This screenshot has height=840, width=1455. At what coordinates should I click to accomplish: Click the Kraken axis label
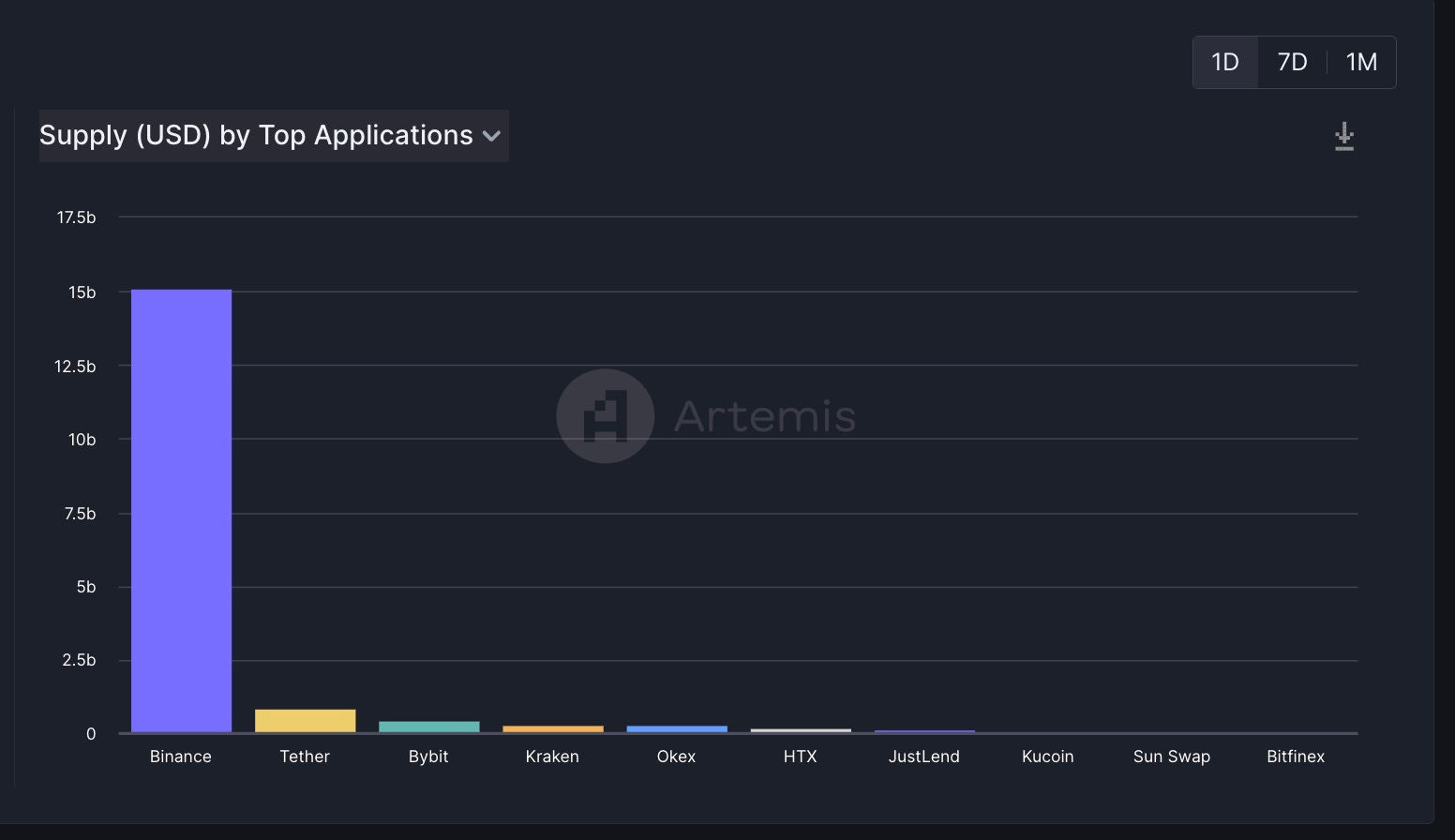(552, 757)
